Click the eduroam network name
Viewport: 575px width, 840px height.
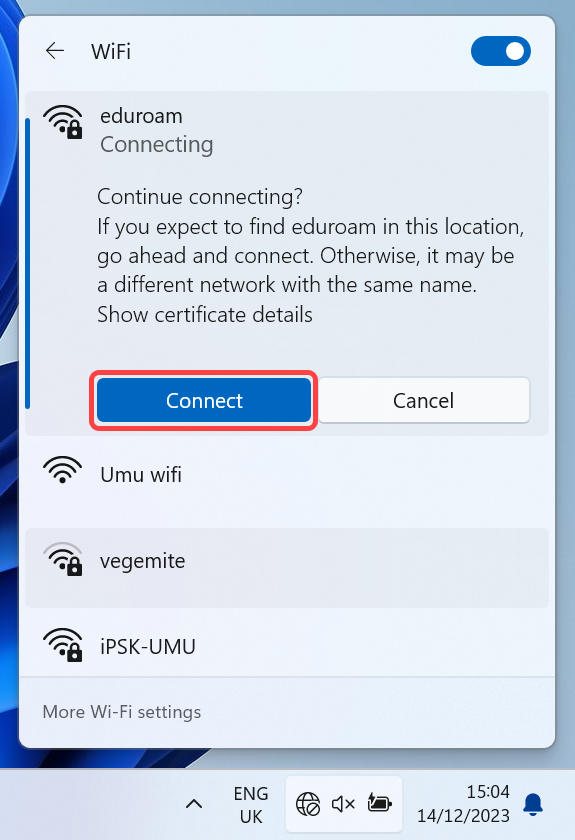pyautogui.click(x=141, y=116)
